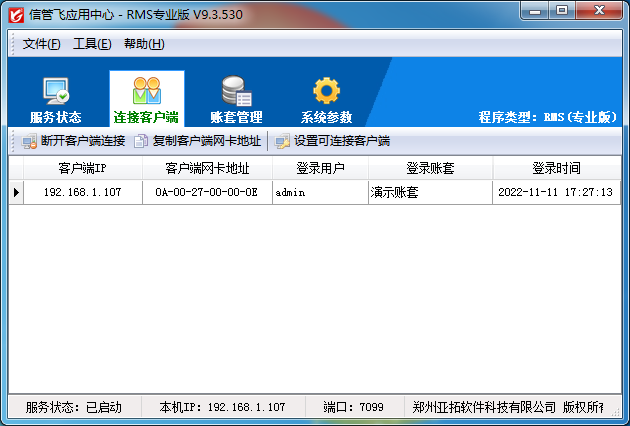Select the row indicator arrow of first row
Screen dimensions: 630x426
pyautogui.click(x=16, y=192)
